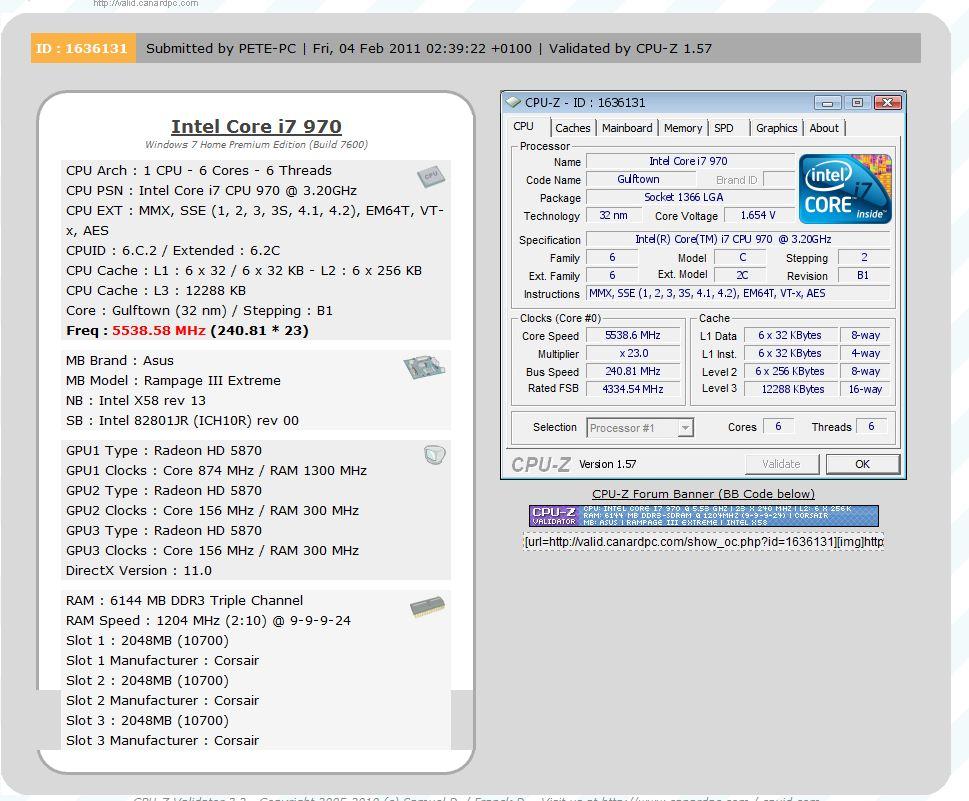Click the L1 Data value 6 x 32 KBytes
Viewport: 969px width, 801px height.
click(792, 336)
